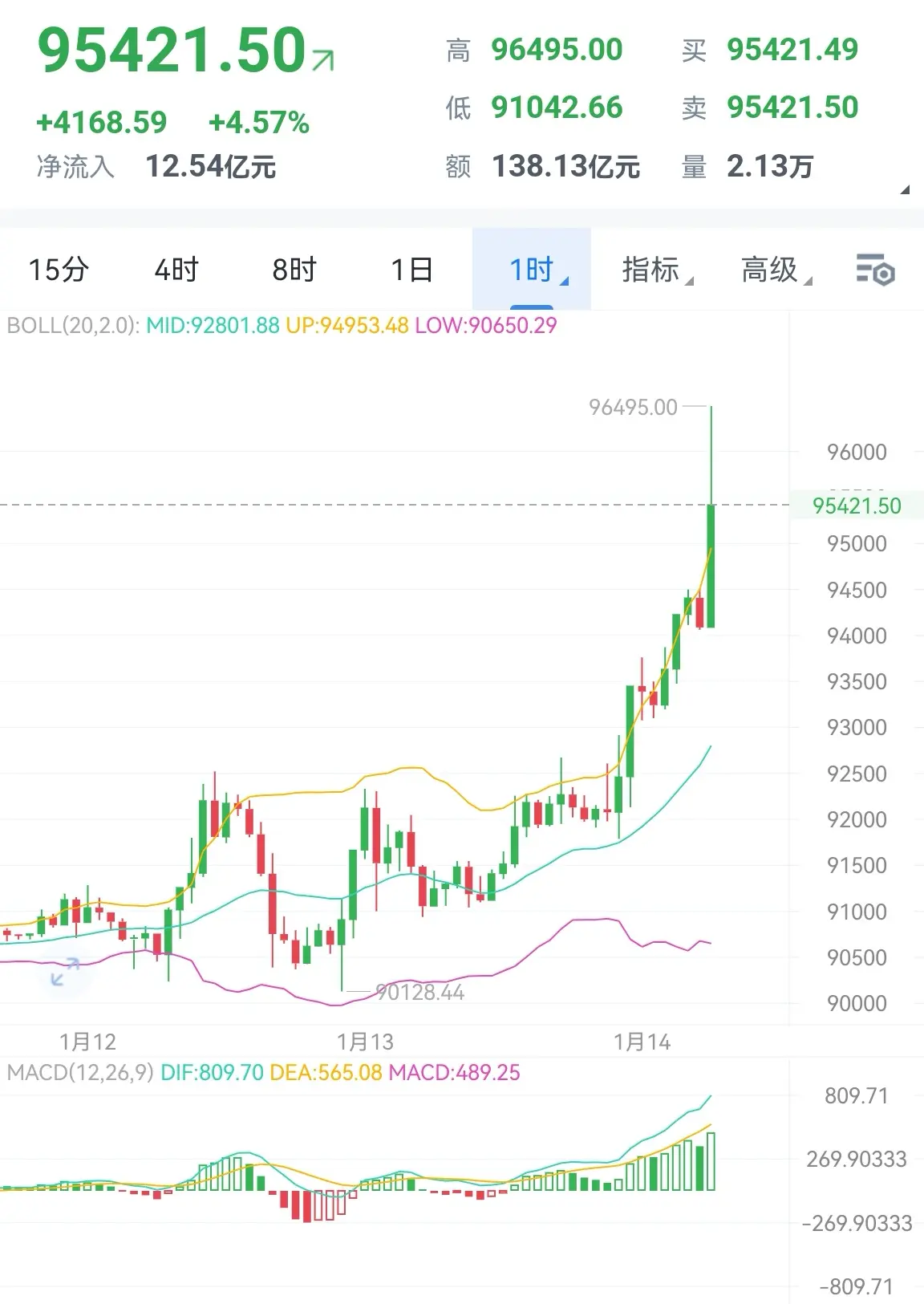Tap the +4168.59 price change value

click(102, 123)
